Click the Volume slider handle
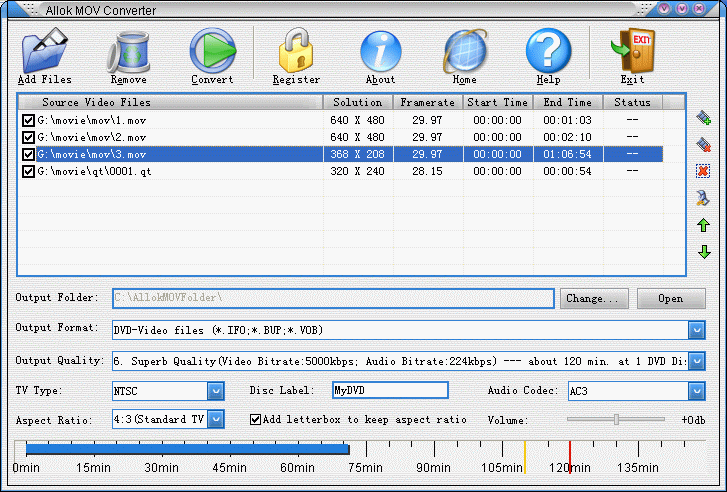The image size is (727, 492). [616, 419]
